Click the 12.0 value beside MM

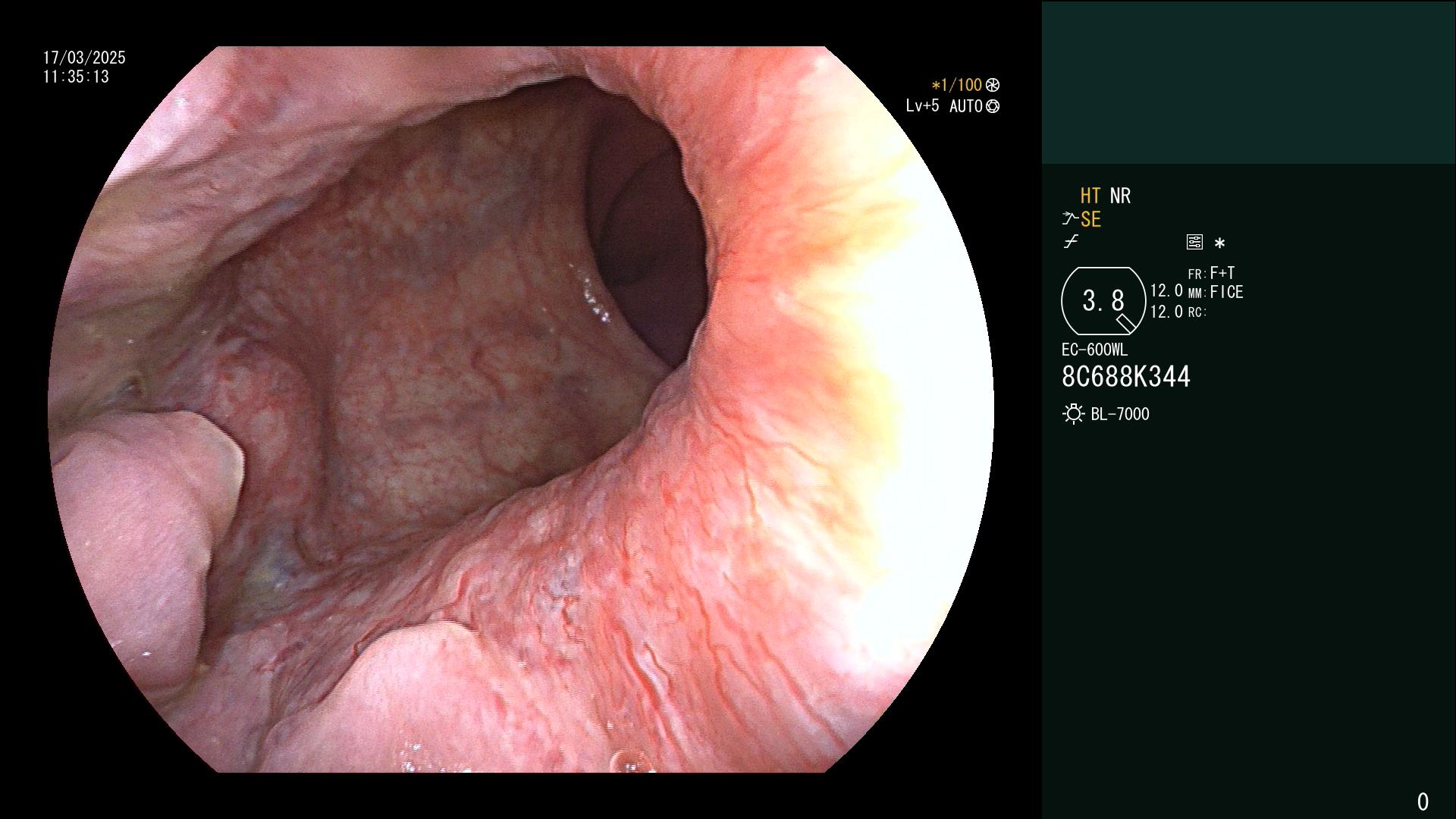click(1166, 291)
